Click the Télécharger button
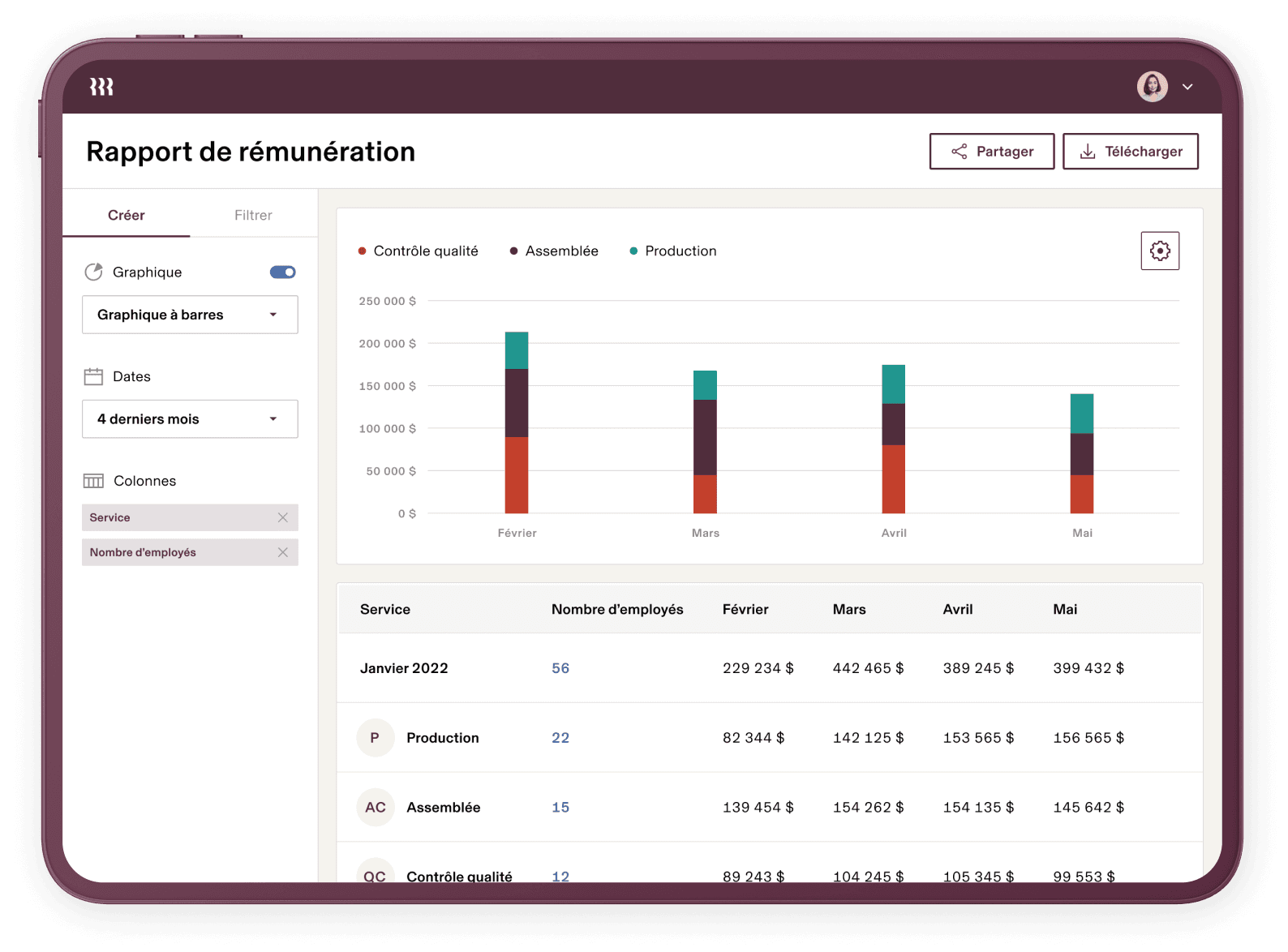 pyautogui.click(x=1131, y=152)
